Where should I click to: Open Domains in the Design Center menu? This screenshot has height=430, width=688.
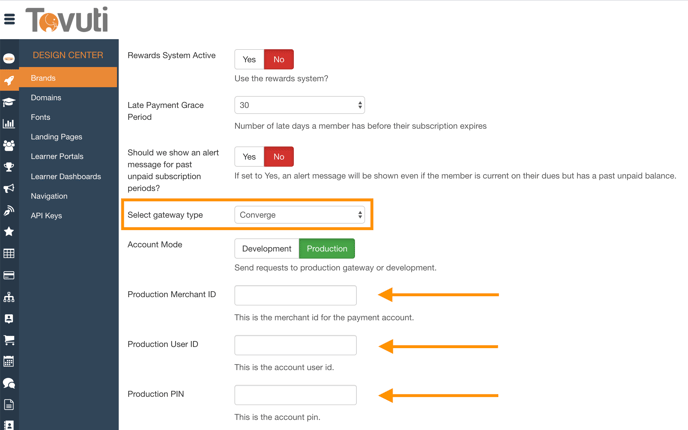click(x=46, y=98)
